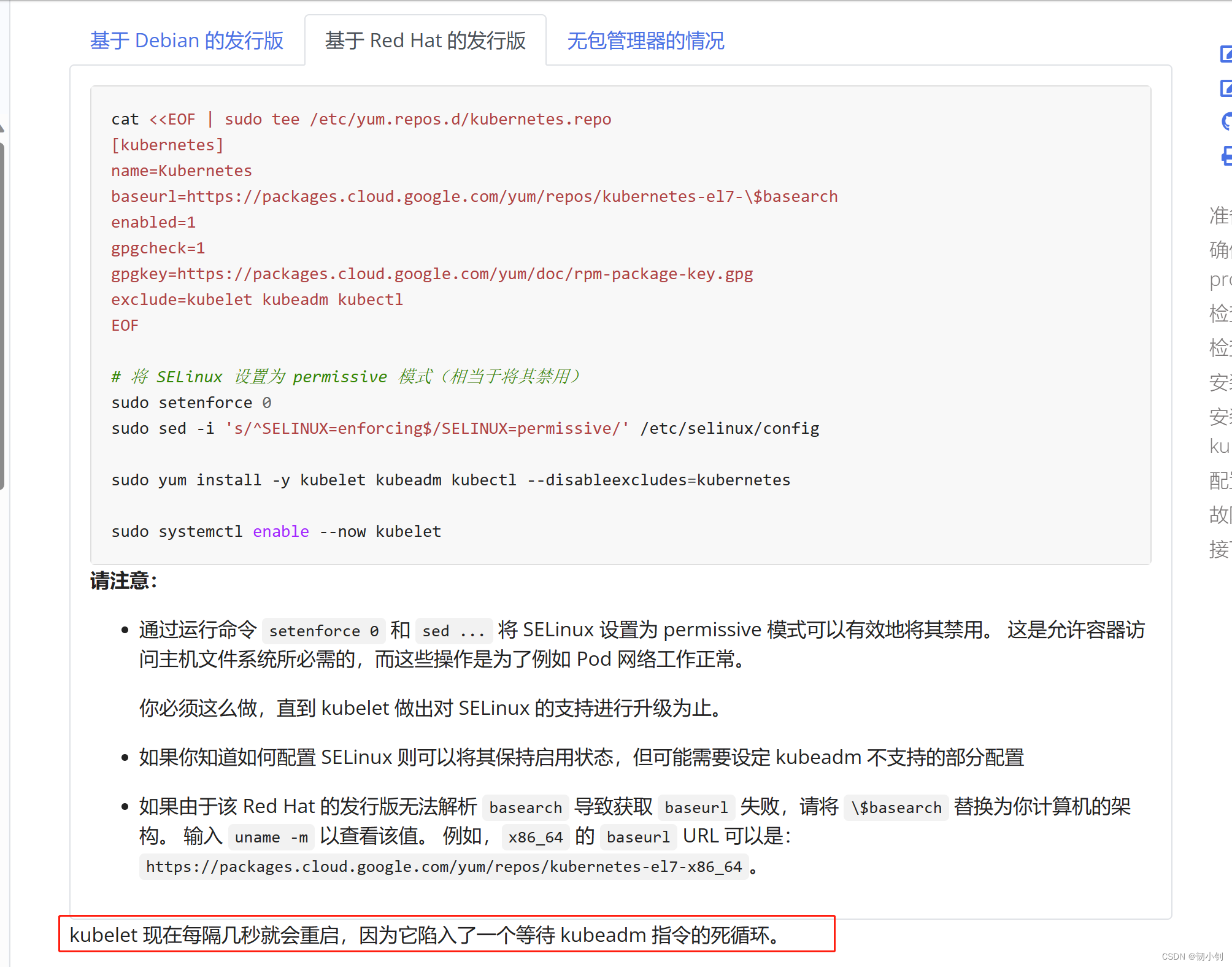Open the 无包管理器的情况 tab

pyautogui.click(x=645, y=40)
